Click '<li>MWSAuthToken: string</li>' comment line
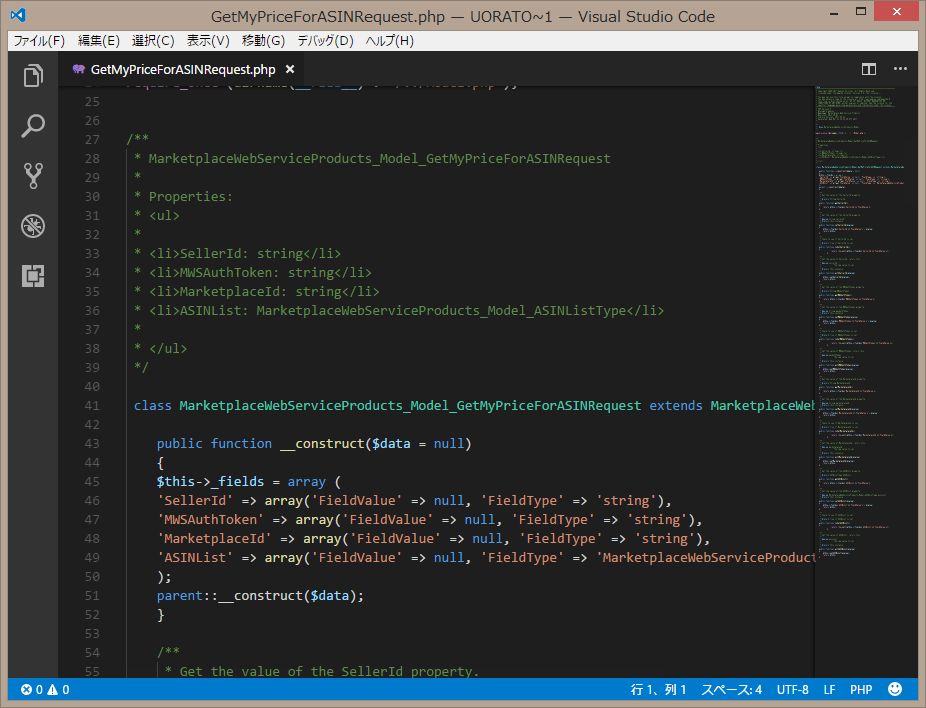The height and width of the screenshot is (708, 926). point(260,272)
